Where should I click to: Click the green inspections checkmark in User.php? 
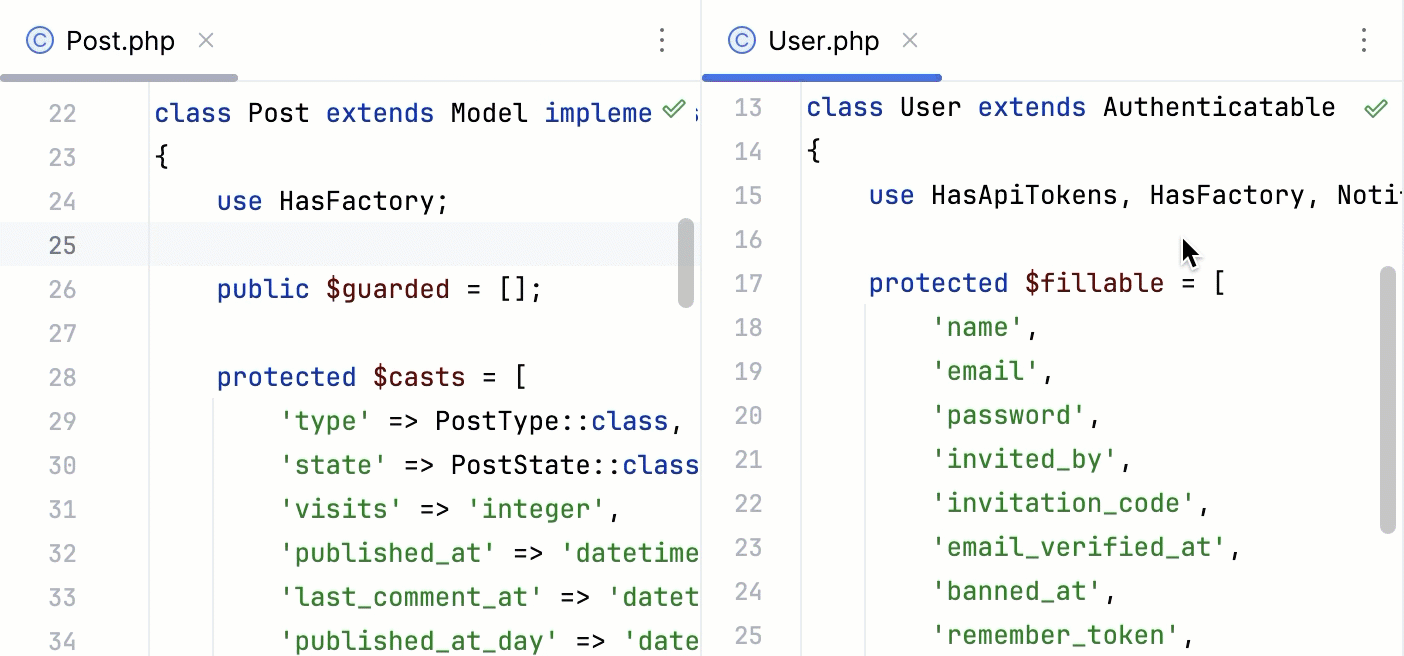[1377, 106]
